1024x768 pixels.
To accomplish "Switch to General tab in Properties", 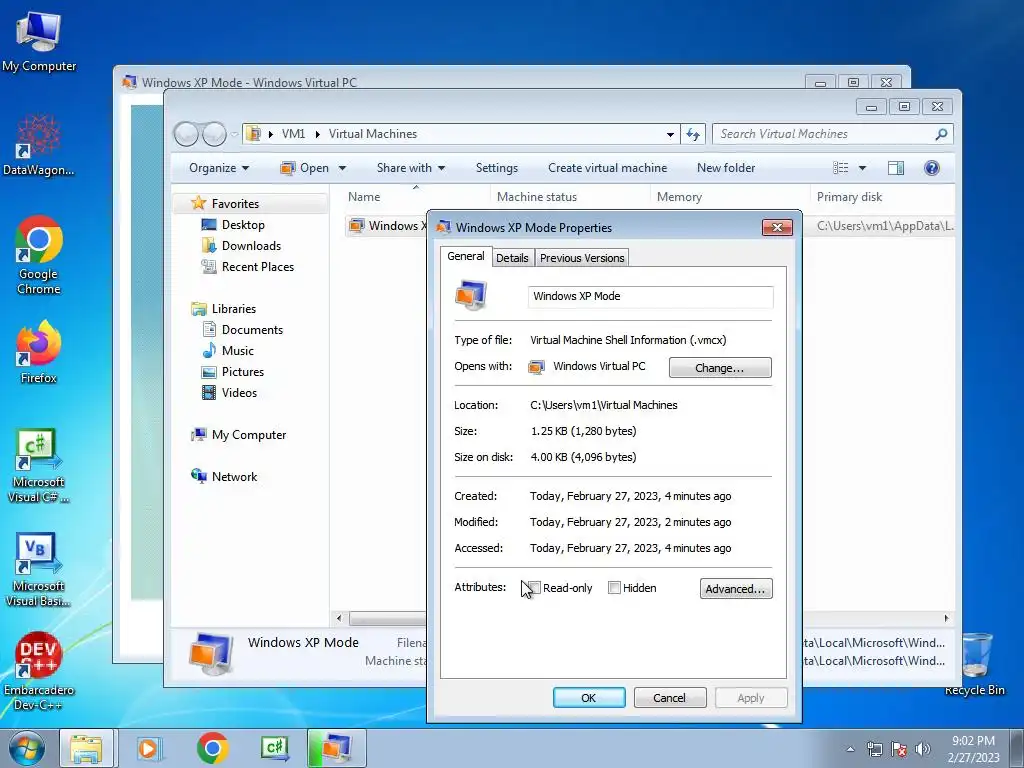I will click(x=466, y=256).
